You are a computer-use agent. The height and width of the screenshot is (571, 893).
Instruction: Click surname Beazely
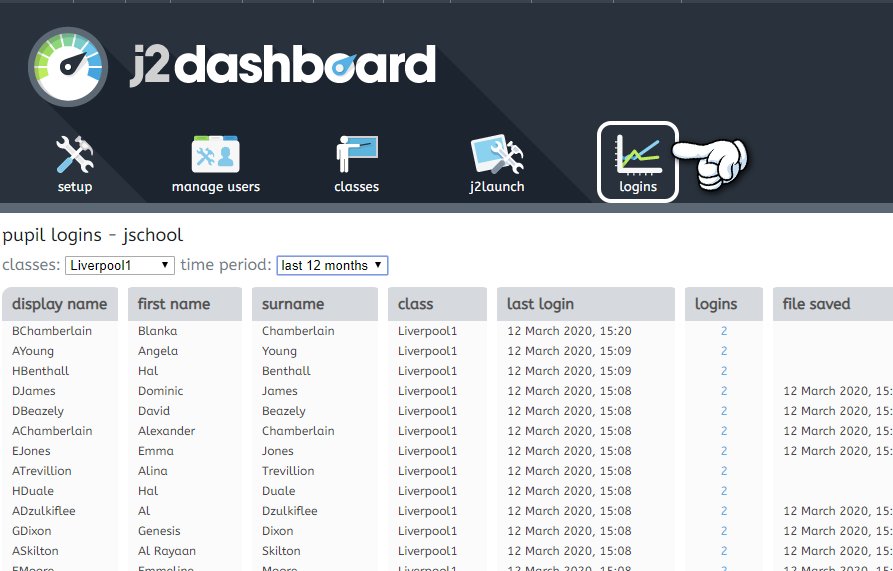284,411
